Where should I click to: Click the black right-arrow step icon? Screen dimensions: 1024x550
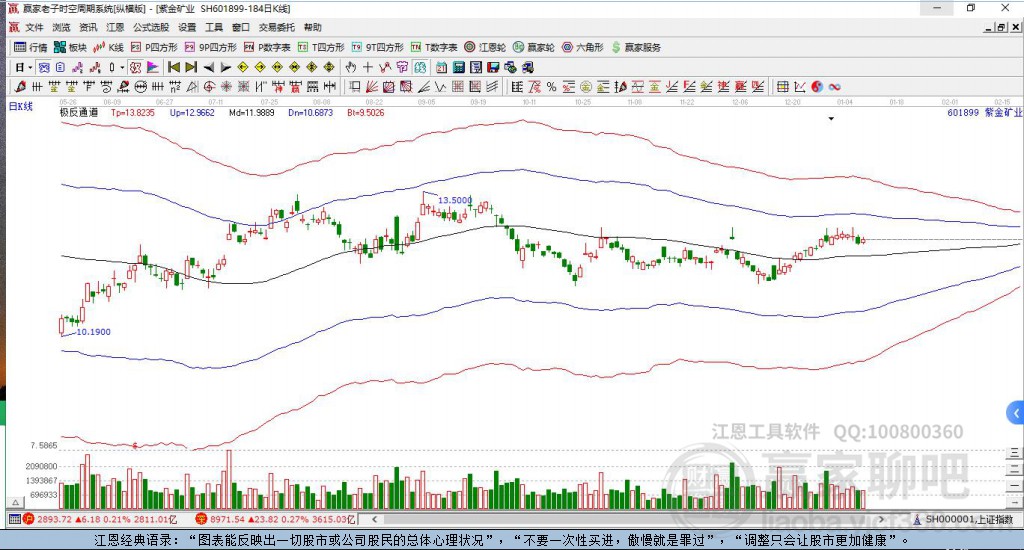click(x=225, y=67)
